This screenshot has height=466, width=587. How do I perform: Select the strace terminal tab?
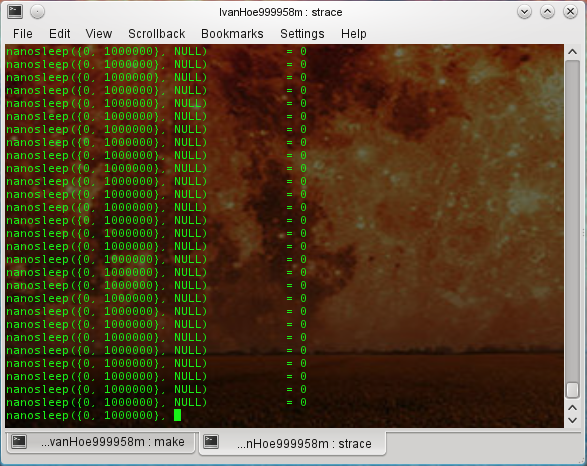coord(292,444)
